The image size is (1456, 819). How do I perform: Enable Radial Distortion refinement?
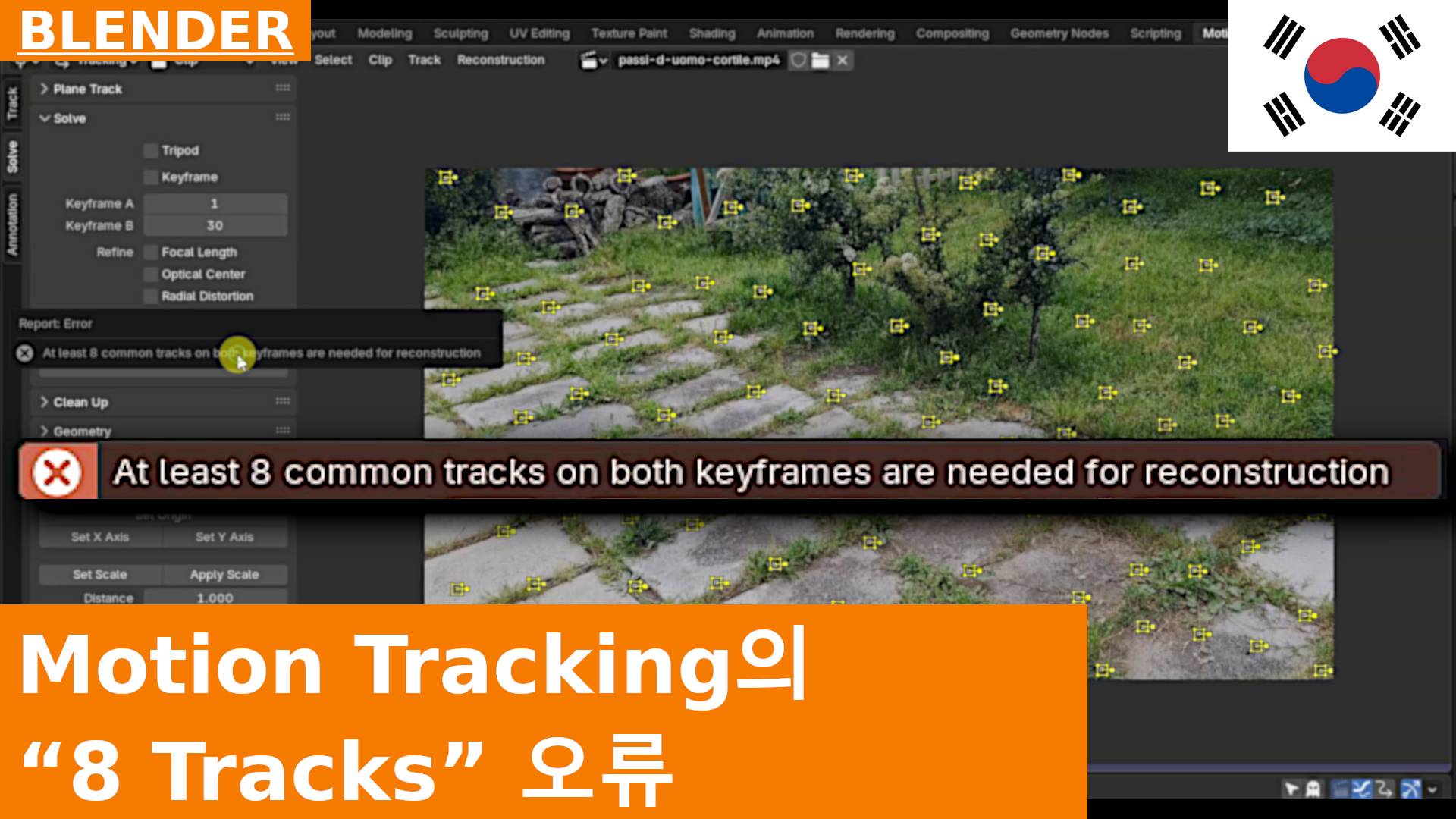click(x=151, y=296)
